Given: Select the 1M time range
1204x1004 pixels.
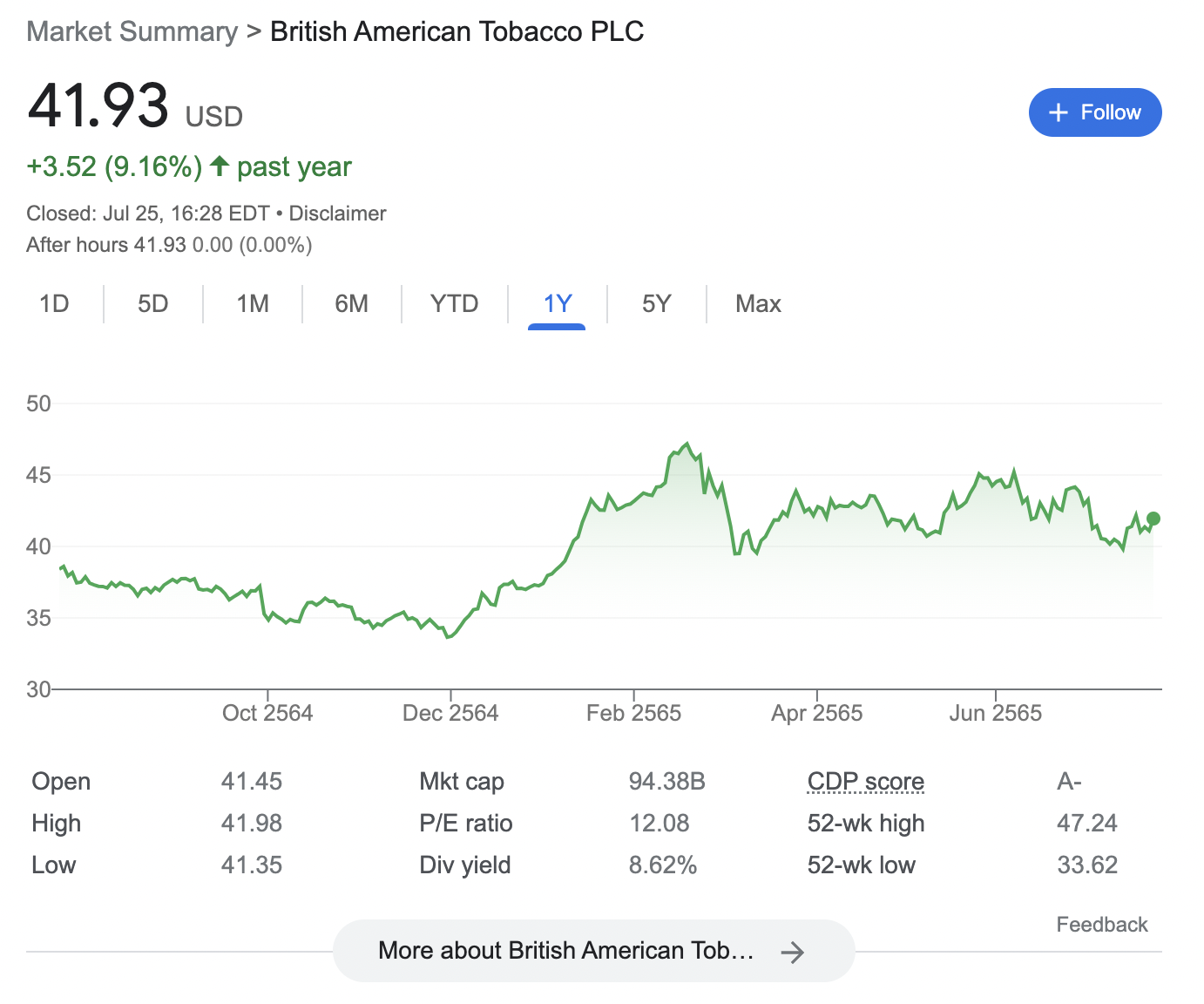Looking at the screenshot, I should (x=253, y=303).
